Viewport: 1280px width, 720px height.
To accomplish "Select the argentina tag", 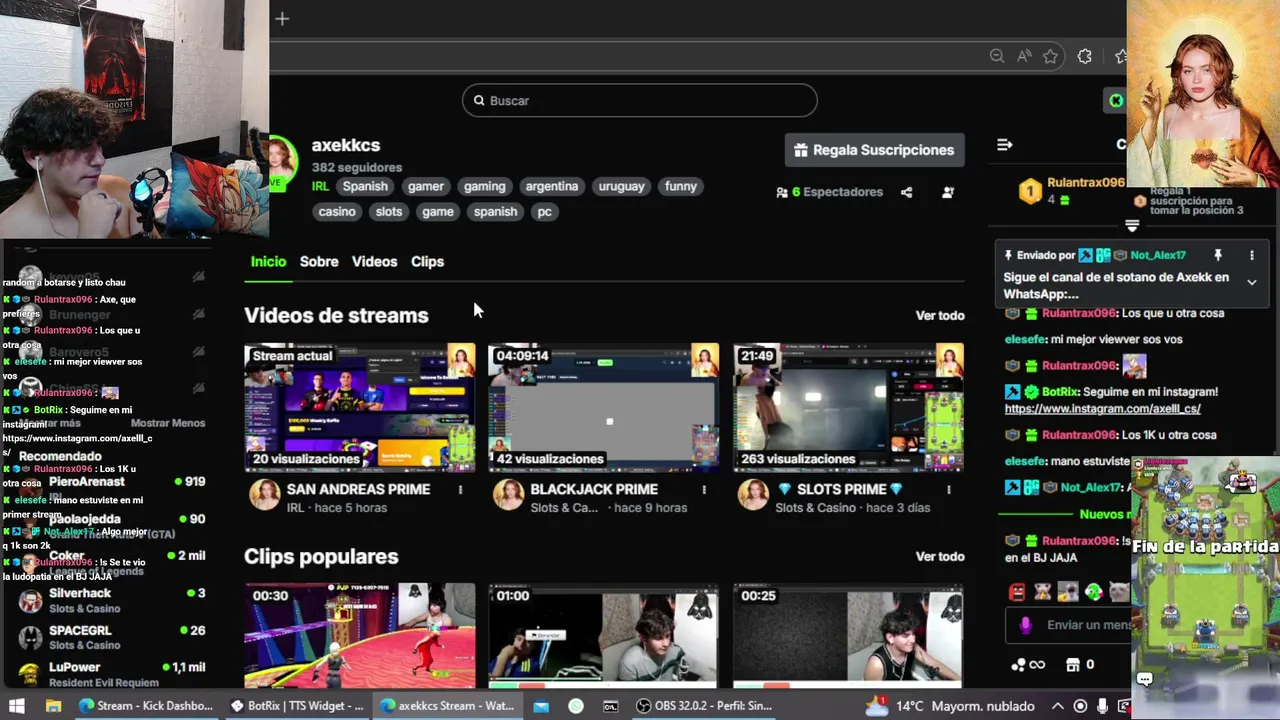I will [x=552, y=186].
